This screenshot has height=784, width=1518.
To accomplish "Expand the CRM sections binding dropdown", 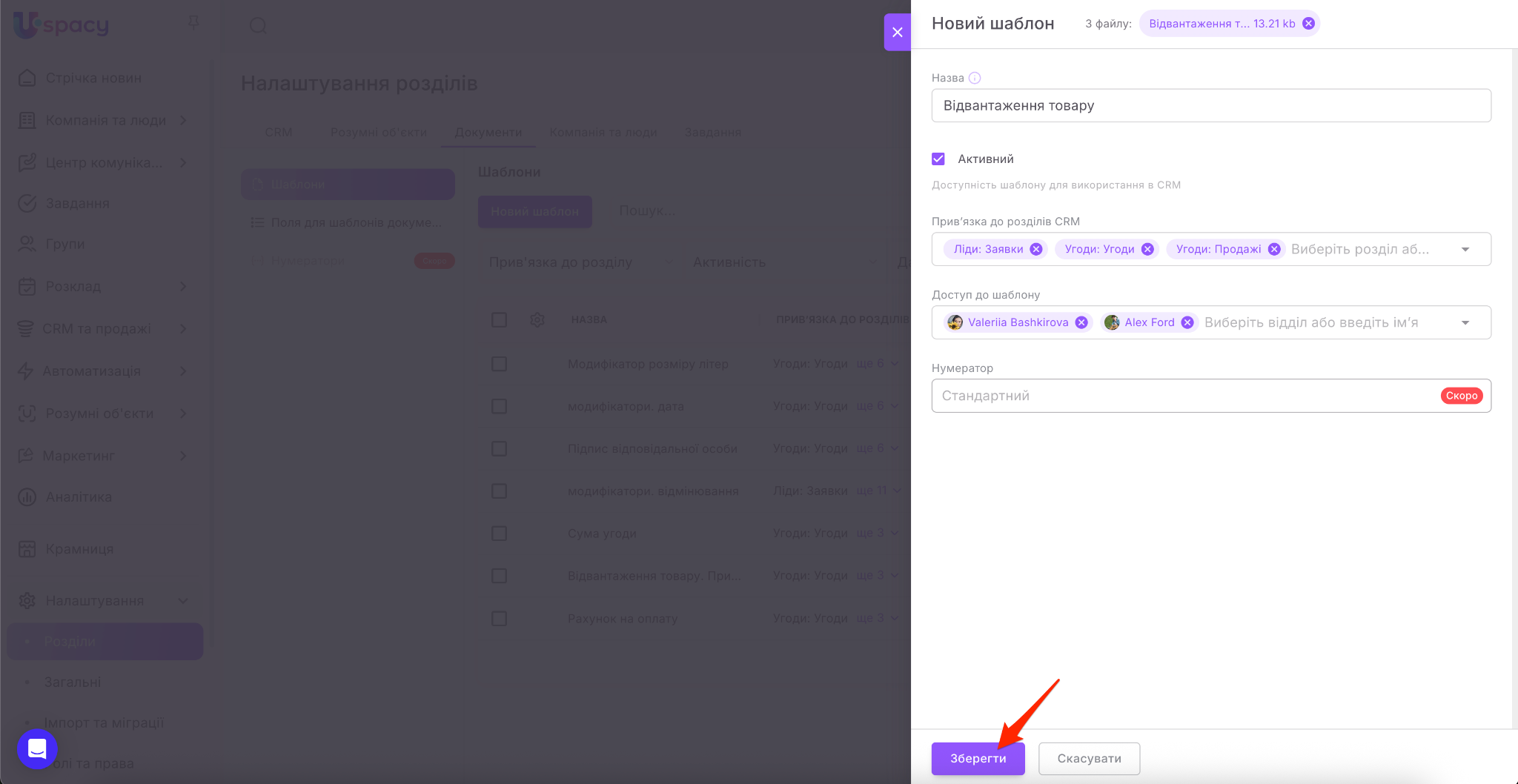I will pos(1465,250).
